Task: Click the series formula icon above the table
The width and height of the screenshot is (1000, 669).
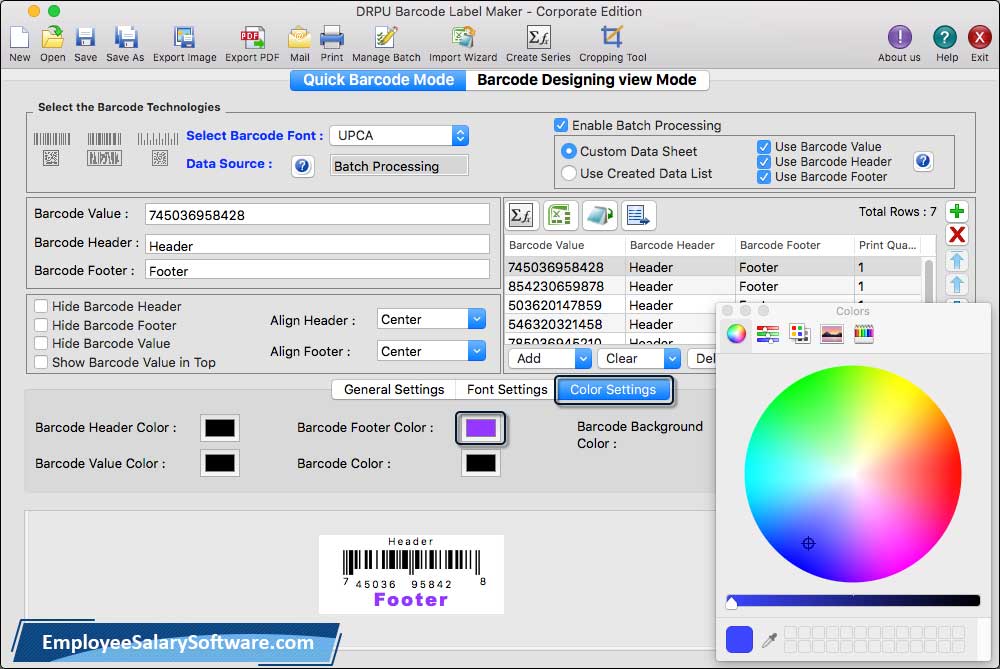Action: point(522,216)
